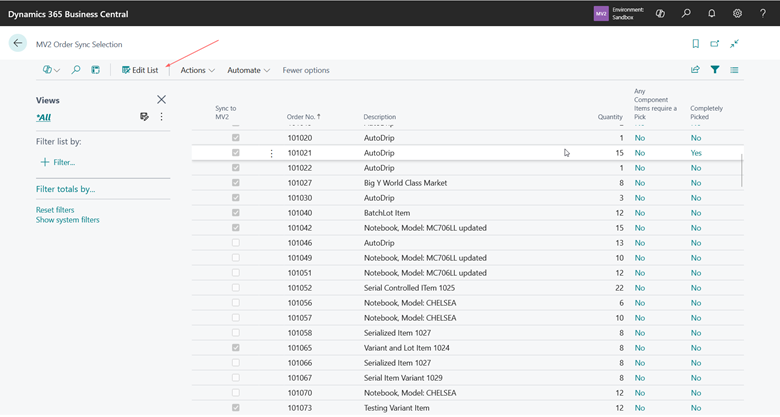Expand the Actions menu
This screenshot has height=417, width=780.
[197, 70]
